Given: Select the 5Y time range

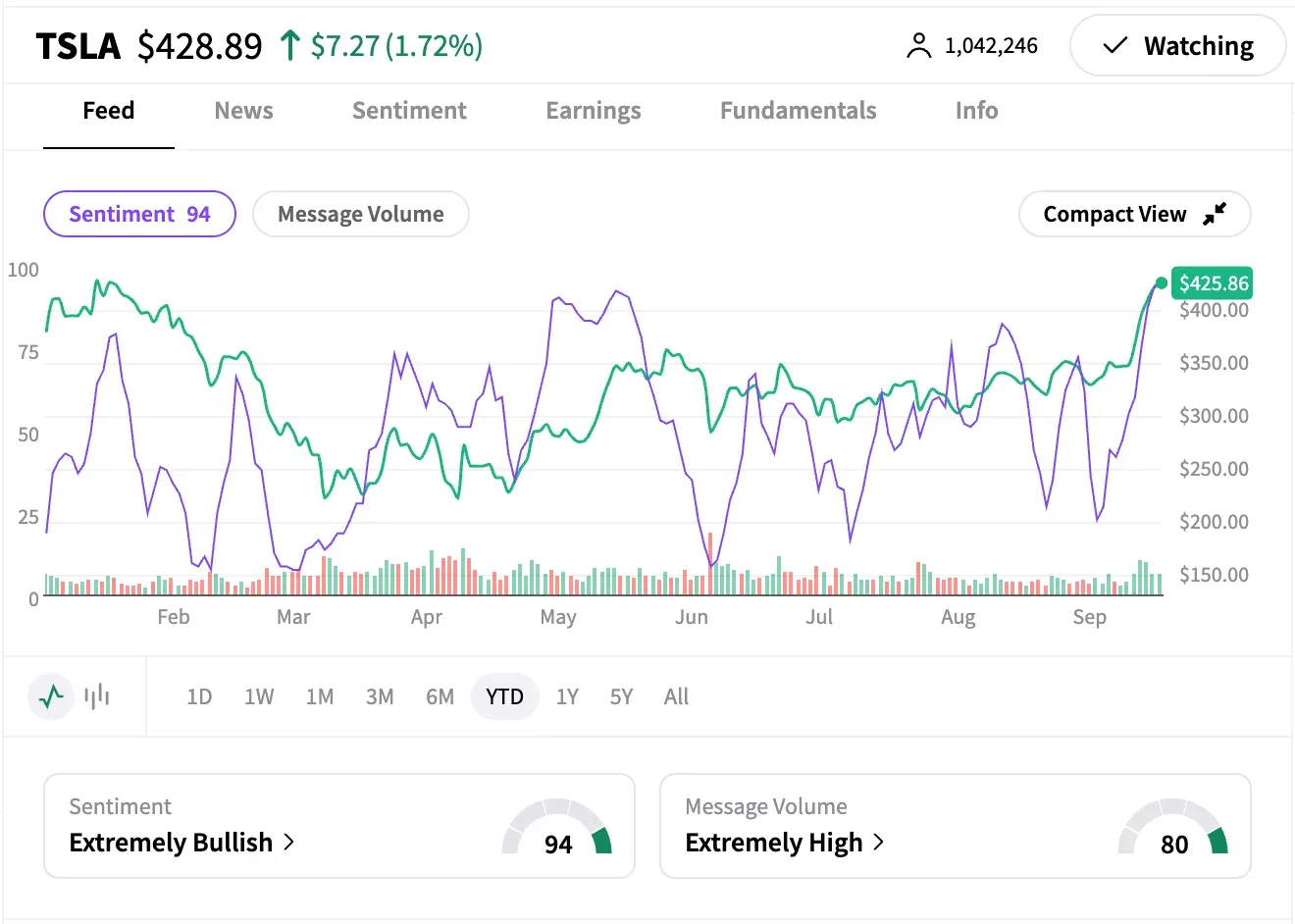Looking at the screenshot, I should [621, 696].
